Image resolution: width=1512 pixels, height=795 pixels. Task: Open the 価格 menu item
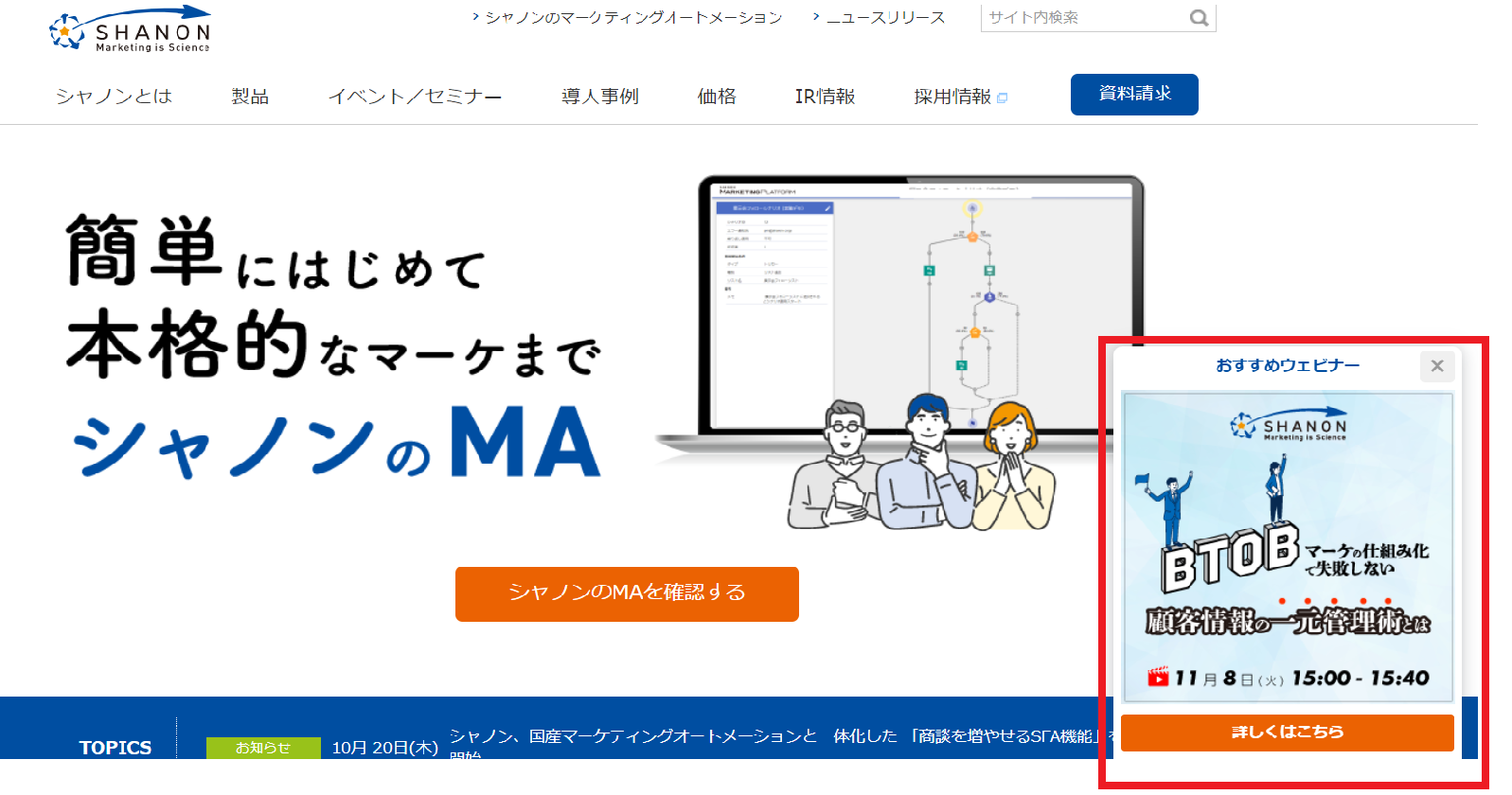pos(717,96)
